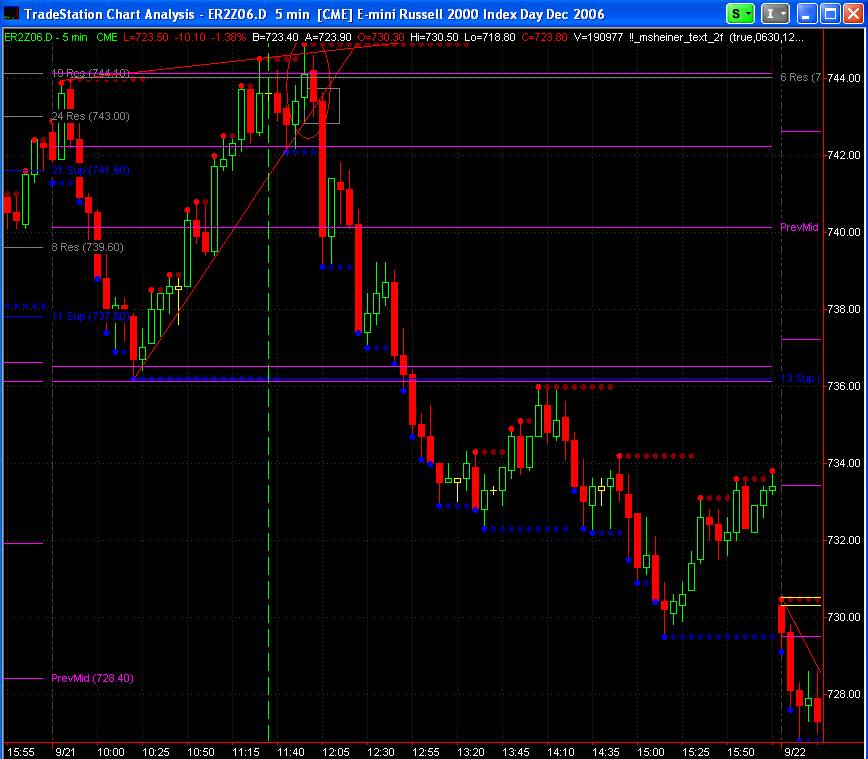Click the C=723.80 close value
This screenshot has width=868, height=759.
point(544,38)
